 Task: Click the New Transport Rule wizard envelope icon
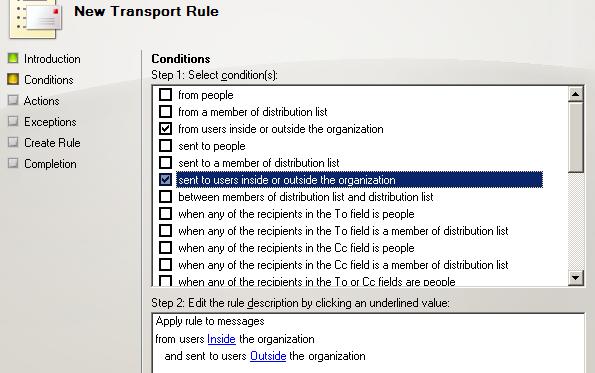(x=36, y=18)
